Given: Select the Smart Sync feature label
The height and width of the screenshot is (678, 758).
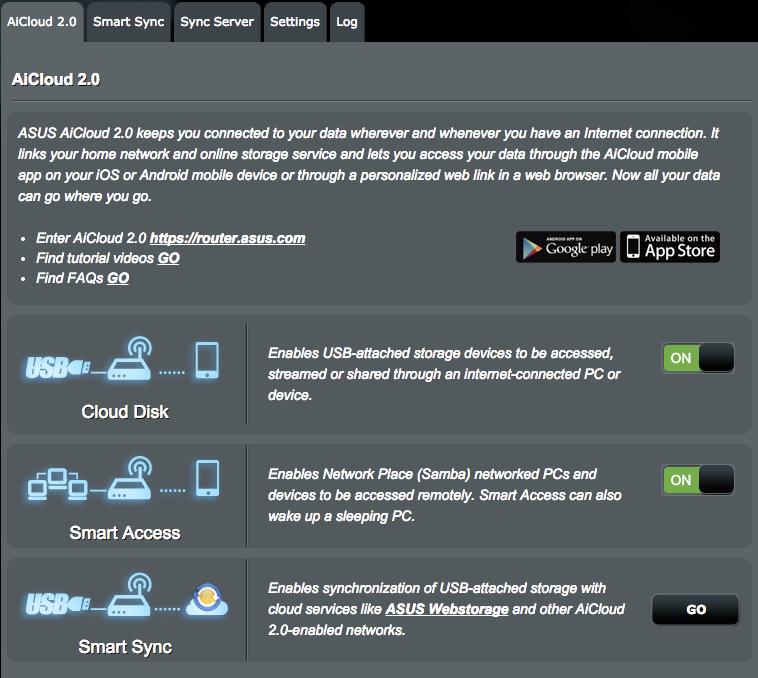Looking at the screenshot, I should coord(125,647).
